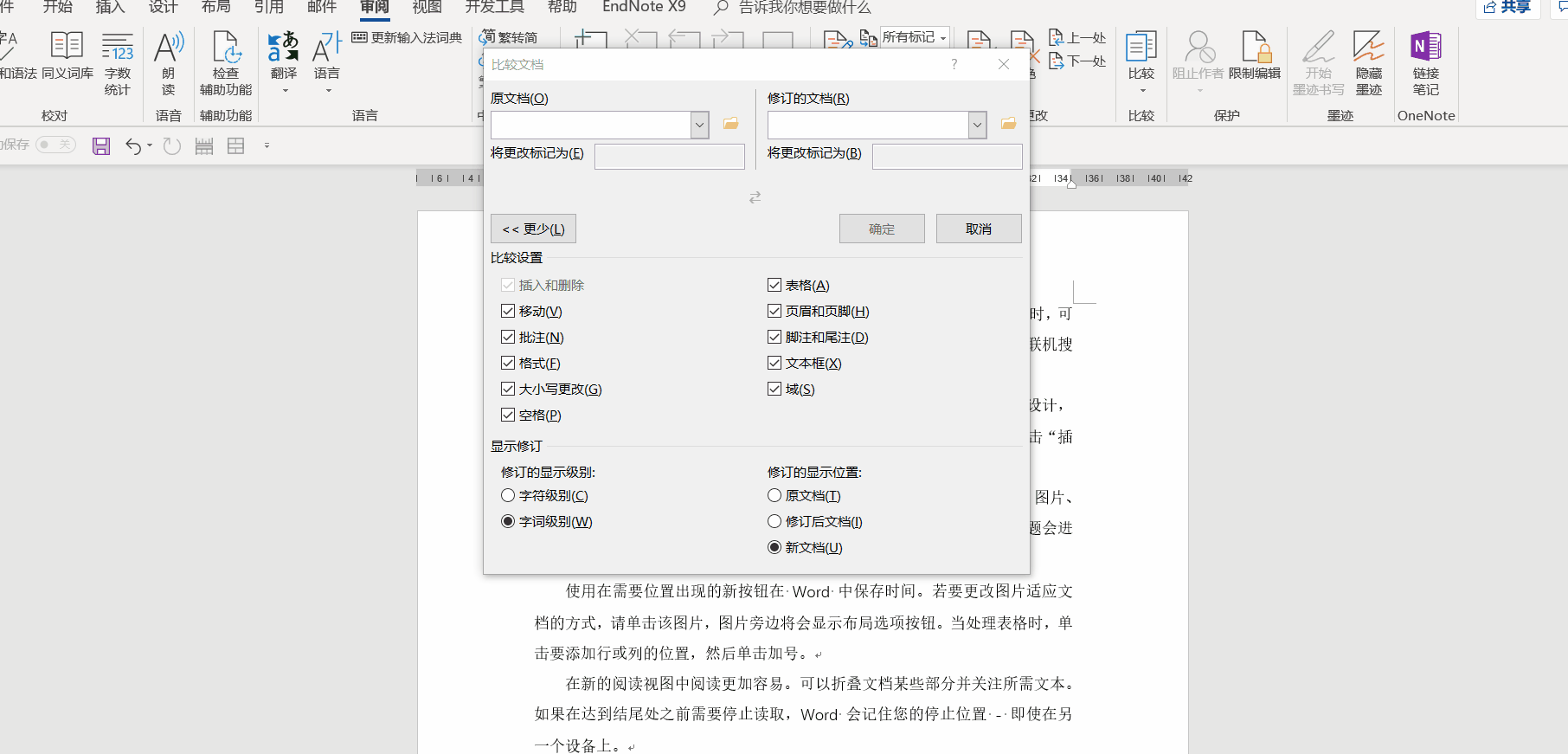Expand the original document dropdown
Screen dimensions: 1568x754
[x=700, y=126]
